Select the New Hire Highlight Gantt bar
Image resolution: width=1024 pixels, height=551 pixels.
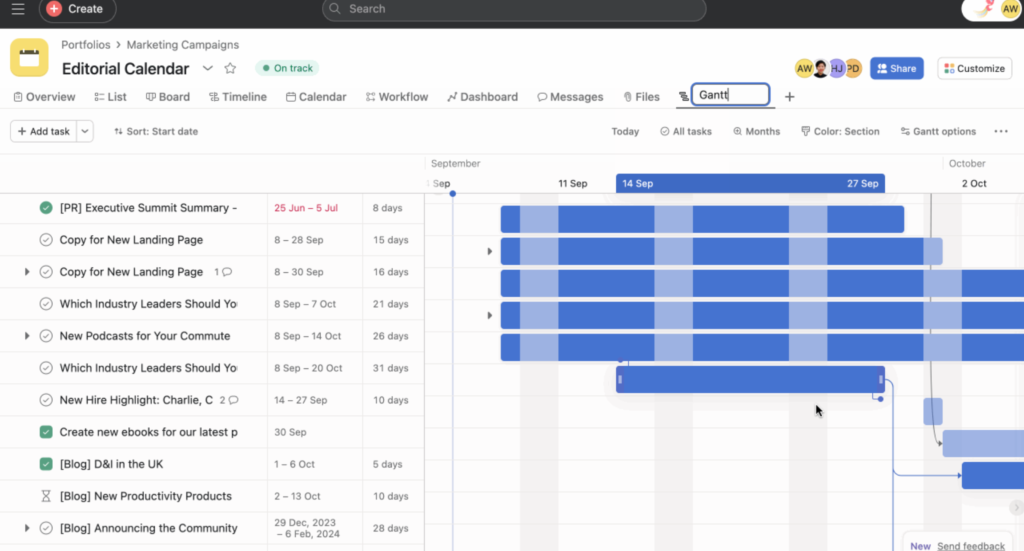pyautogui.click(x=750, y=379)
